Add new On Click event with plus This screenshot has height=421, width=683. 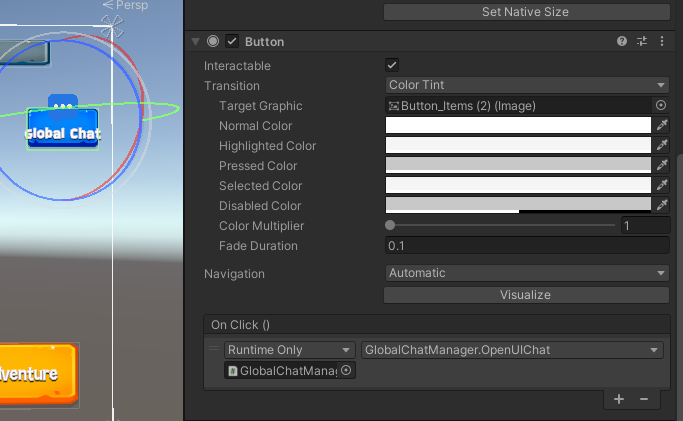click(x=619, y=399)
